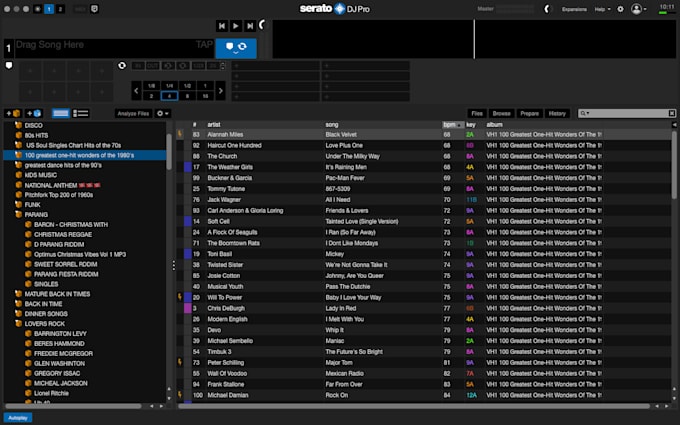
Task: Jump to previous track in transport
Action: (x=222, y=26)
